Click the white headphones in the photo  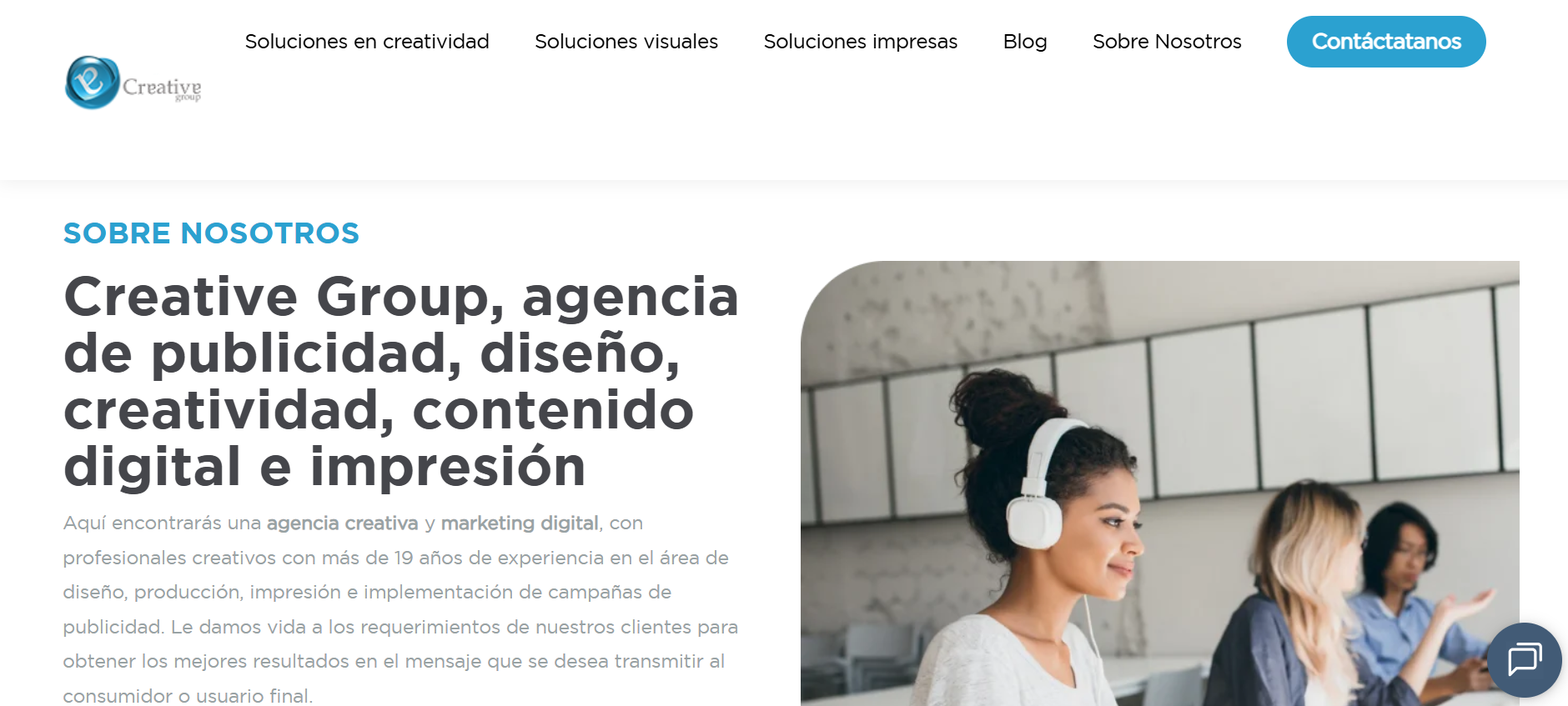click(x=1038, y=483)
